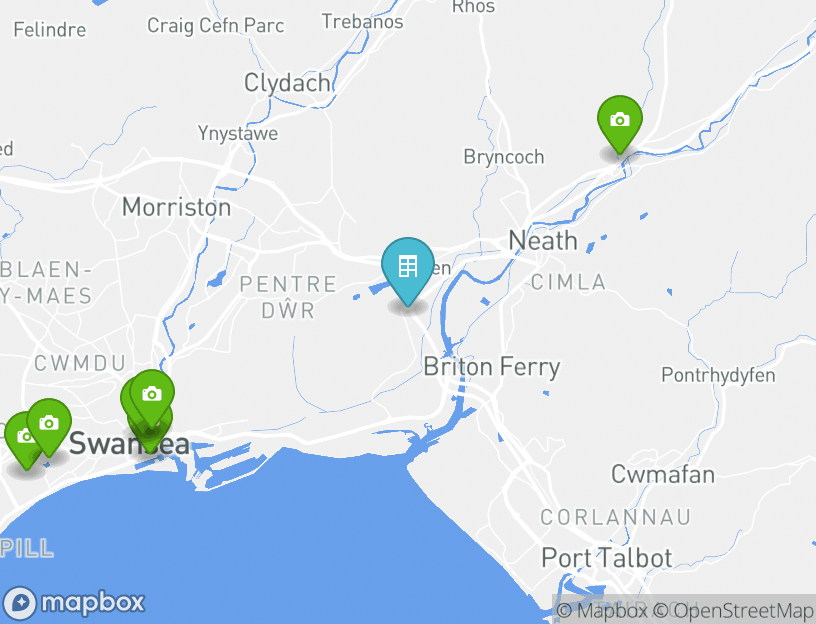Screen dimensions: 816x624
Task: Click the Mapbox compass logo icon
Action: tap(20, 603)
